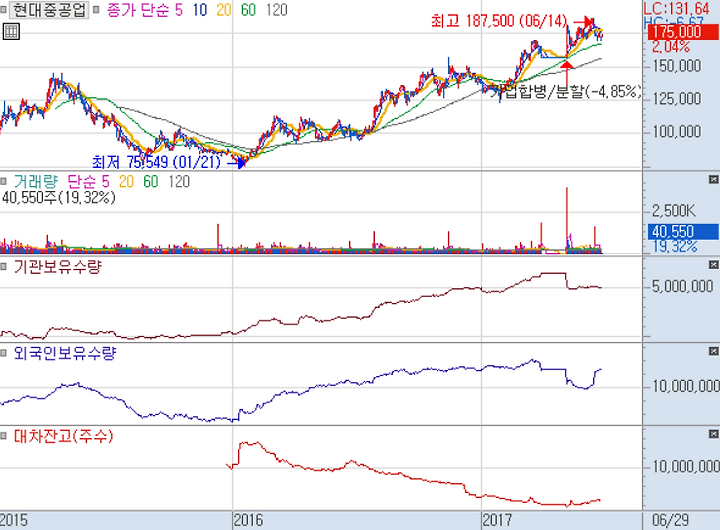The width and height of the screenshot is (720, 530).
Task: Click the LC:131.64 indicator text
Action: click(677, 8)
